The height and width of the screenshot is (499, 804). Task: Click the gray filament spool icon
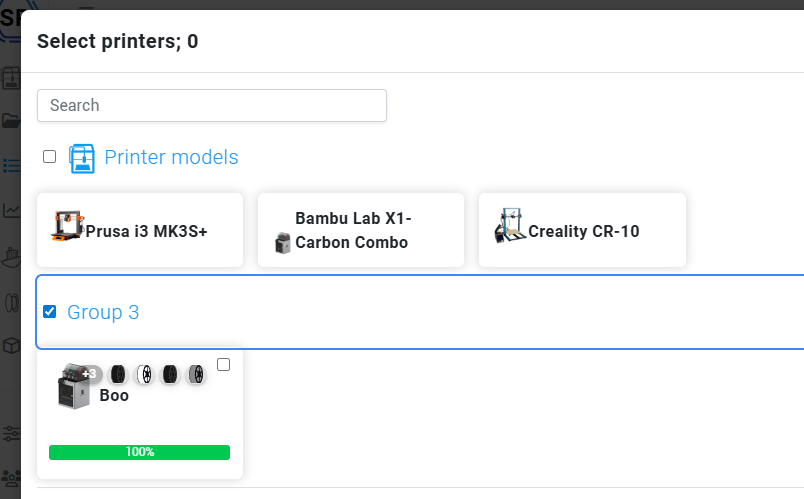(x=196, y=374)
